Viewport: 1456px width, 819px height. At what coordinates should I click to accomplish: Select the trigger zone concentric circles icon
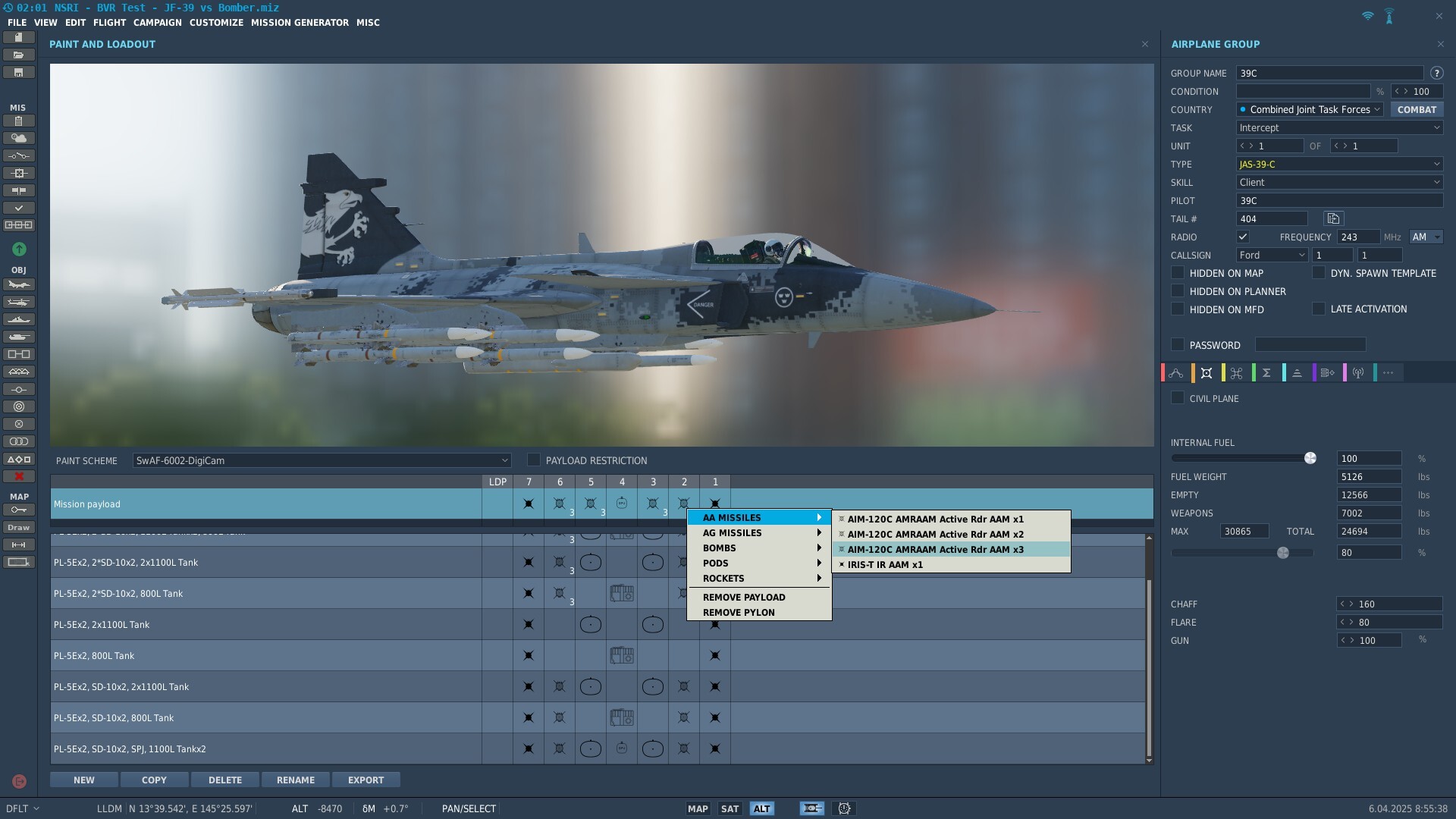point(19,406)
